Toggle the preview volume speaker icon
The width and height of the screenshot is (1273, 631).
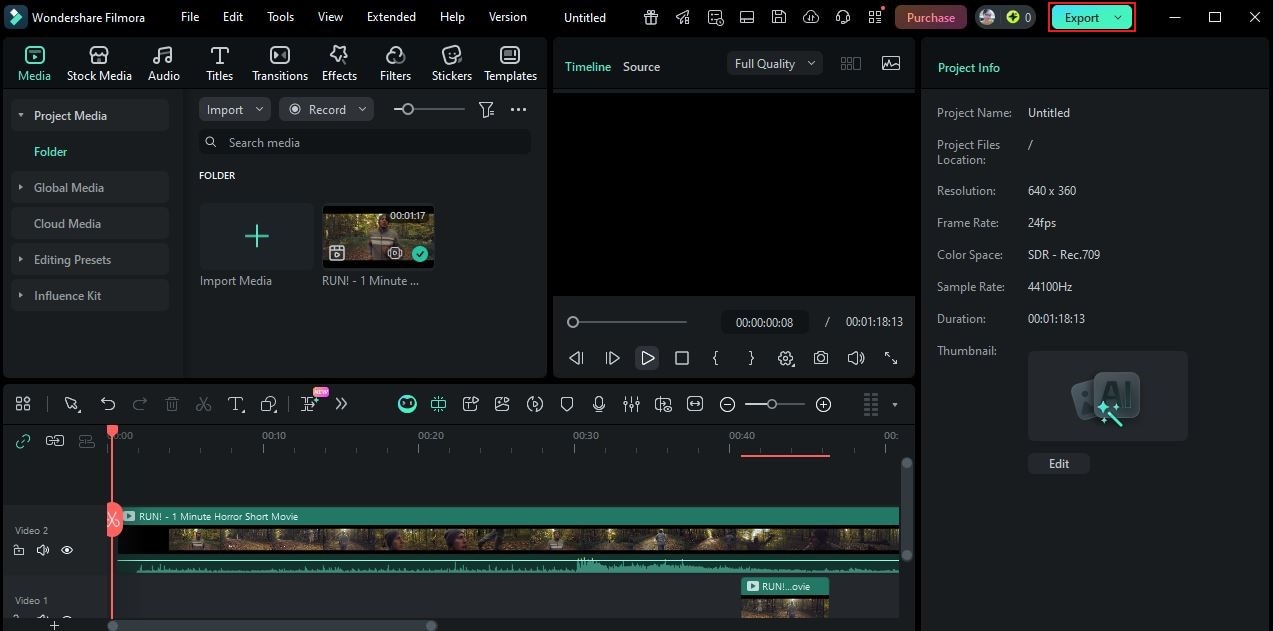coord(856,358)
